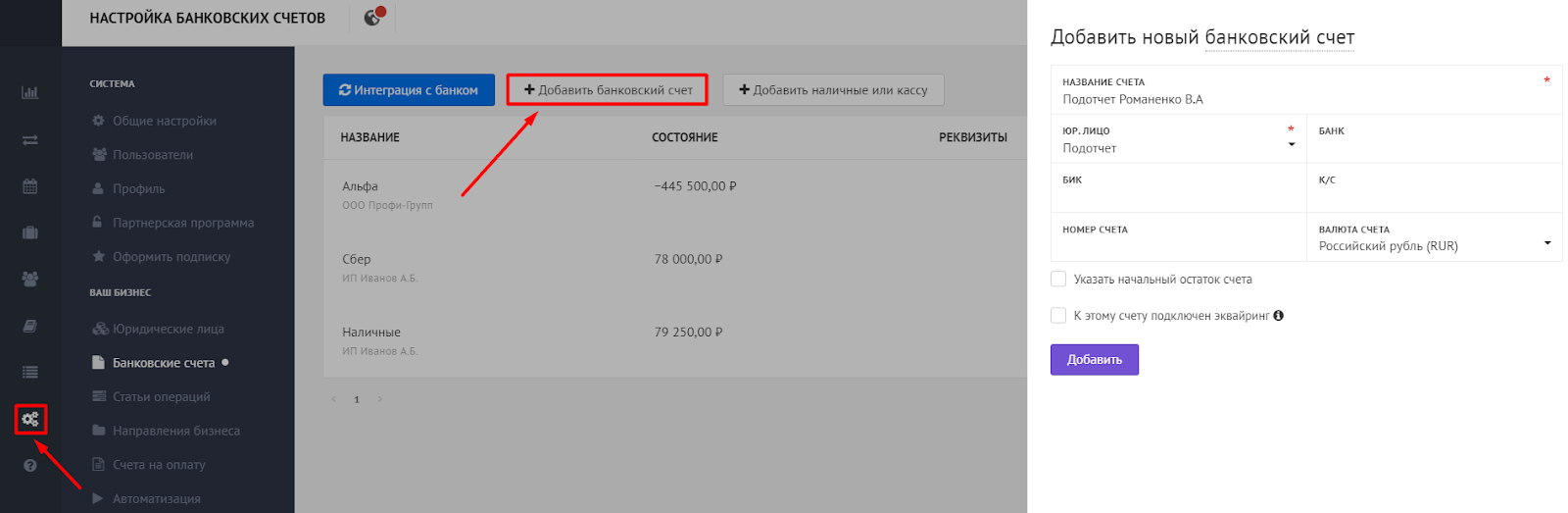Screen dimensions: 1568x513
Task: Open the transfers arrows sidebar icon
Action: (x=30, y=140)
